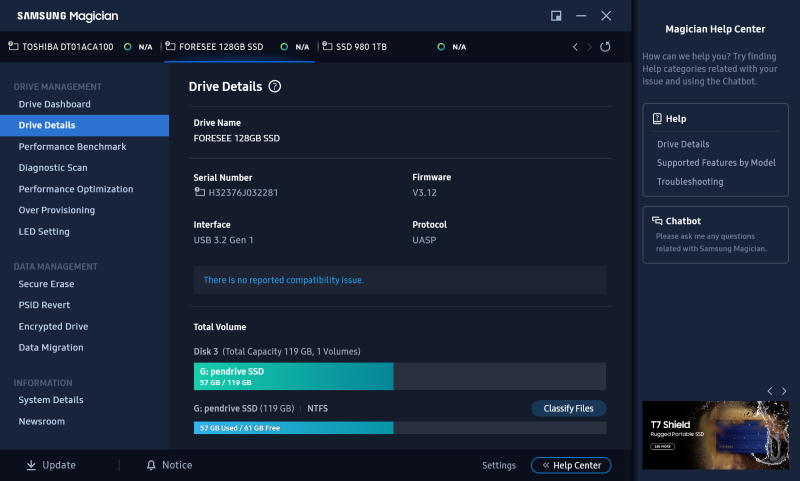
Task: Click the Drive Details help question-mark icon
Action: (x=274, y=86)
